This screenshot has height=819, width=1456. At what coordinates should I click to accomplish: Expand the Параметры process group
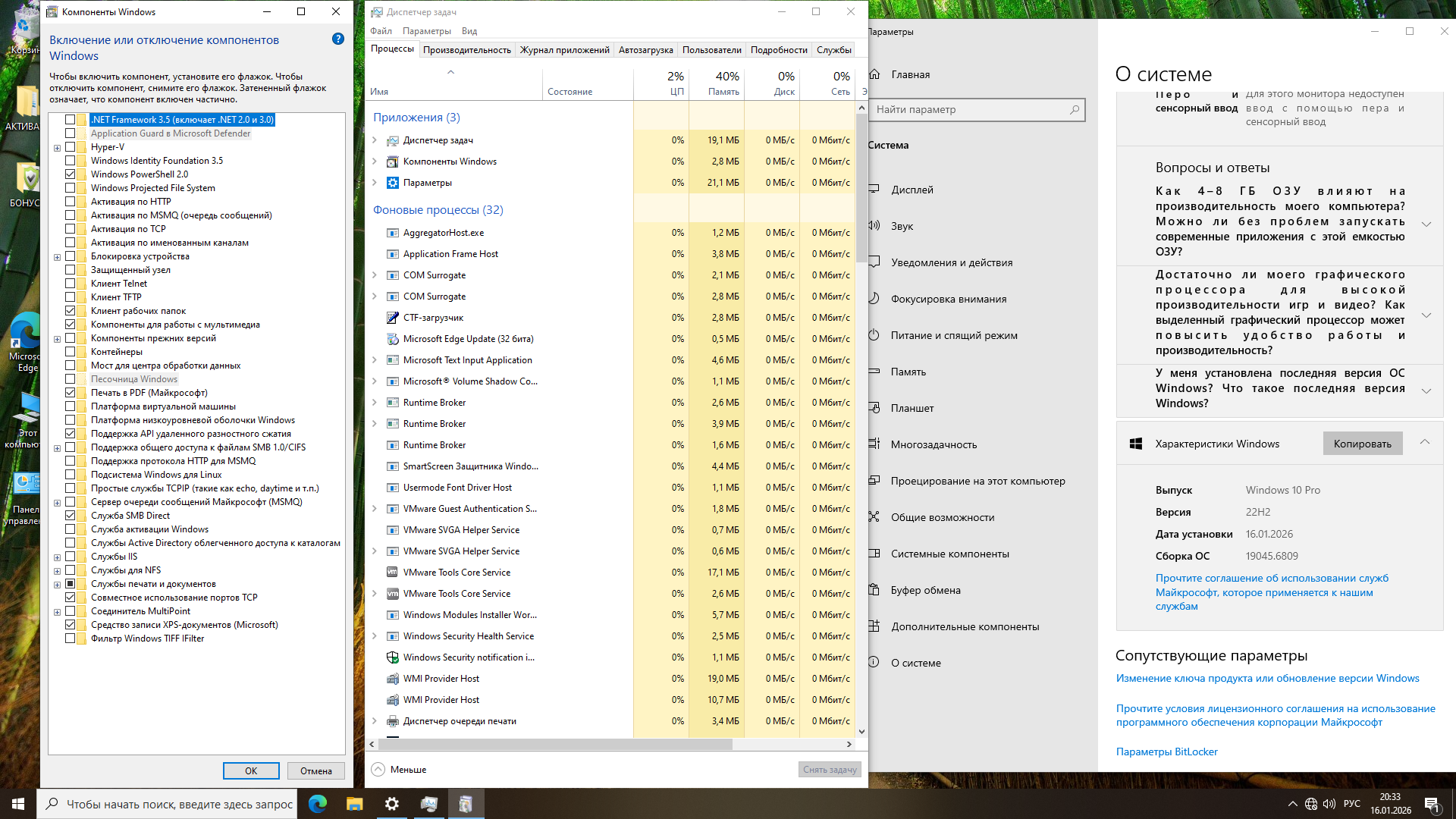pos(375,183)
